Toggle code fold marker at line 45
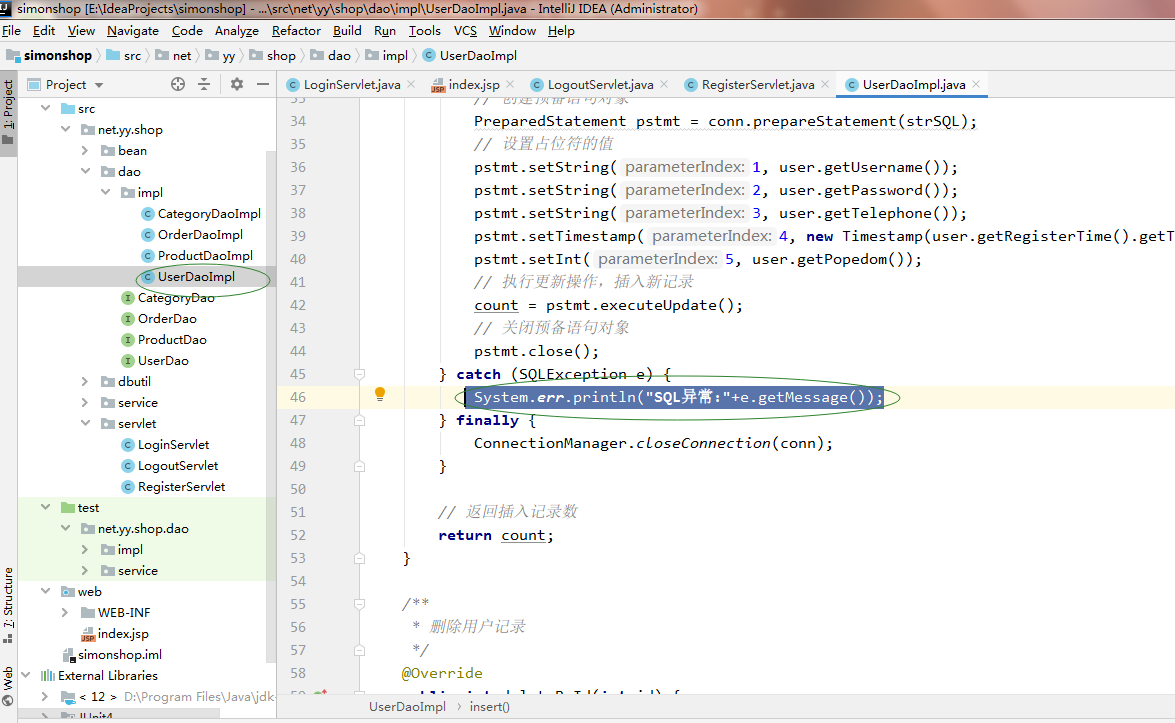Image resolution: width=1175 pixels, height=723 pixels. (x=359, y=374)
